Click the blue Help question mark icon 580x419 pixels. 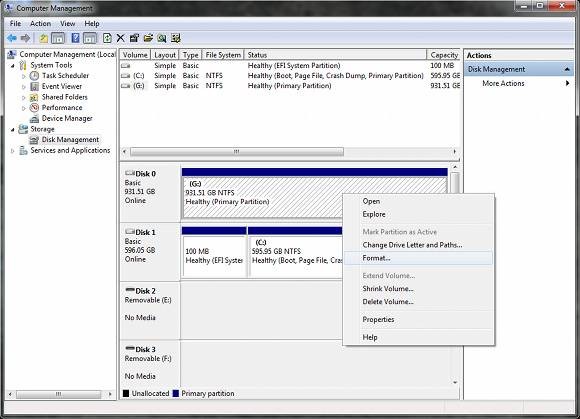[x=75, y=38]
